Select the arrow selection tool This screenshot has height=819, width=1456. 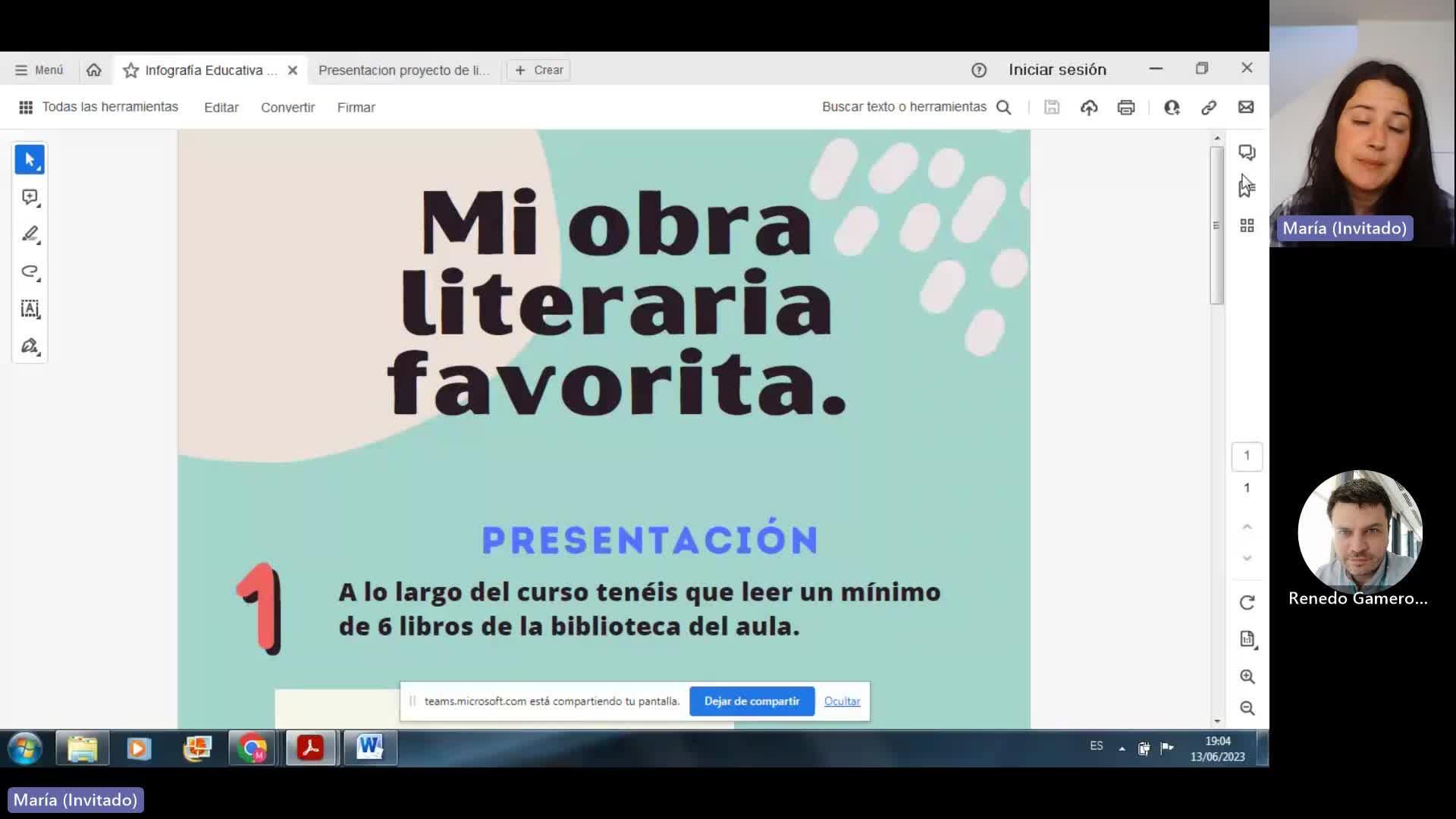click(30, 160)
